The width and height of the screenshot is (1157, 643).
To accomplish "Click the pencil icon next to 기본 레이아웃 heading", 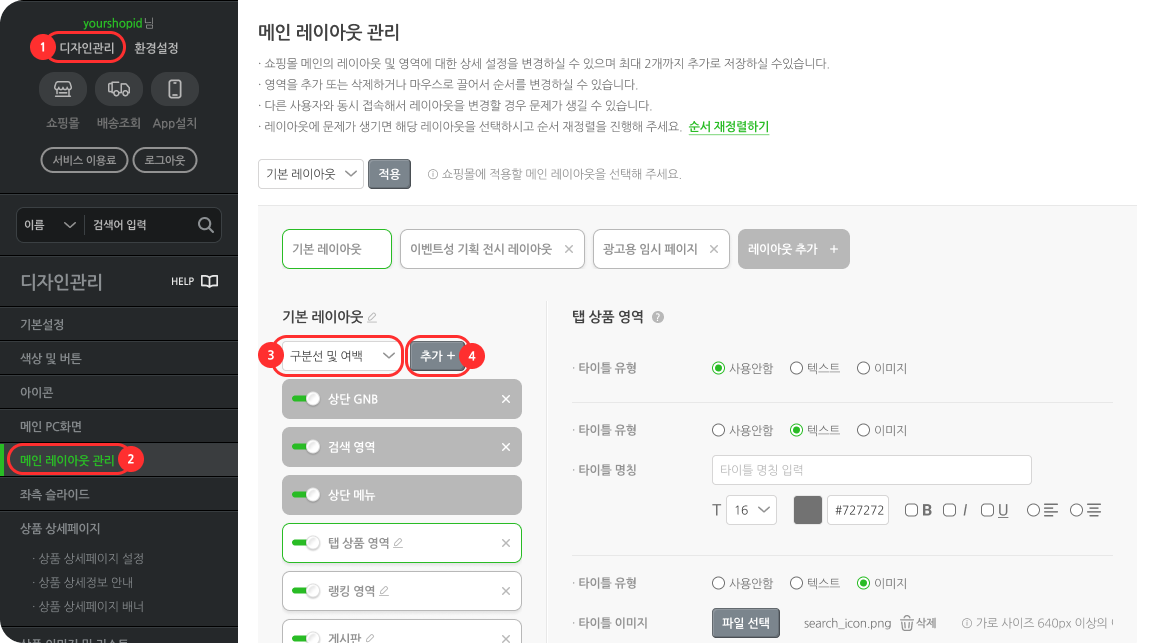I will (x=373, y=317).
